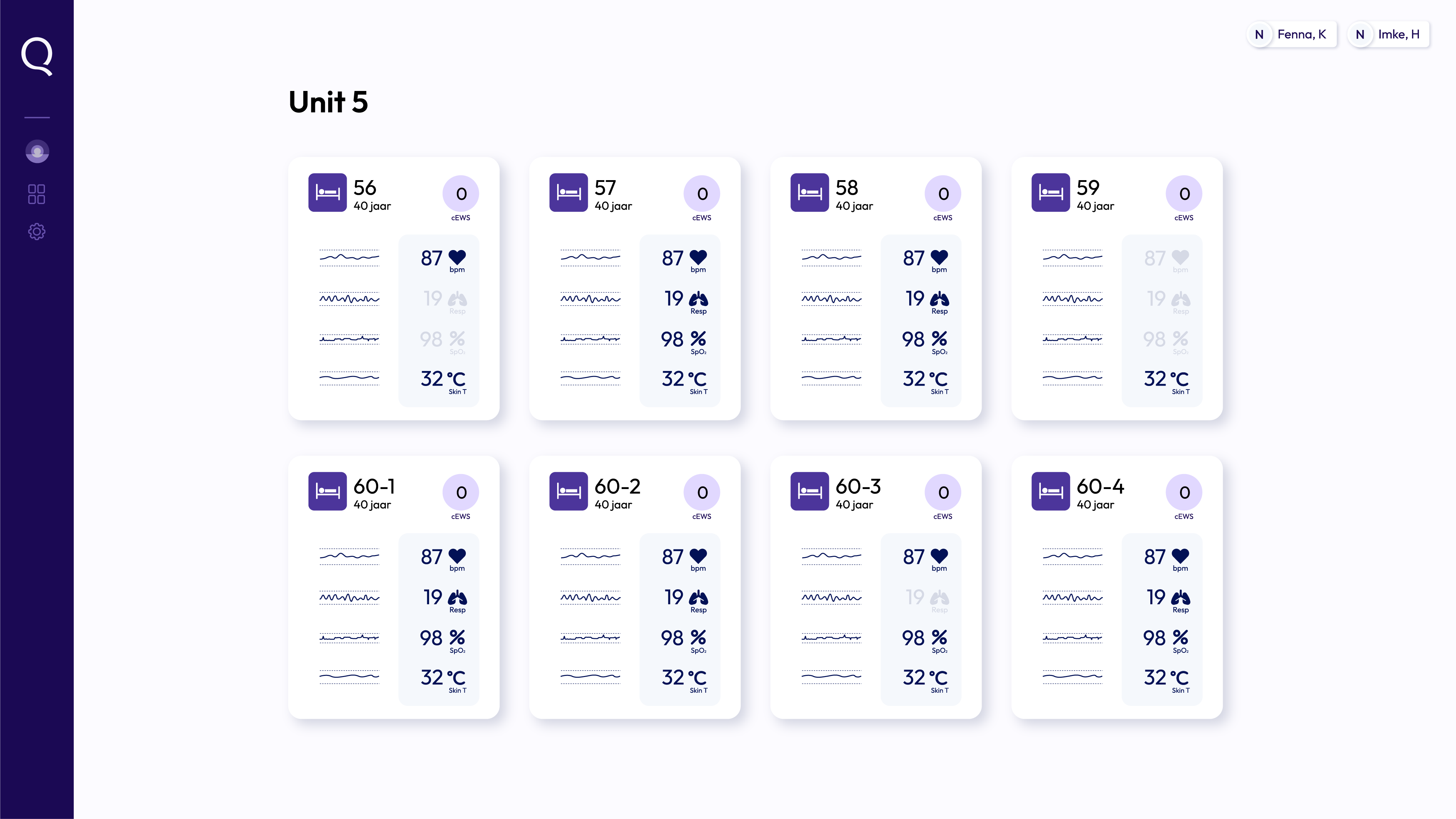Screen dimensions: 1456x819
Task: Click the bed icon for room 56
Action: [x=327, y=193]
